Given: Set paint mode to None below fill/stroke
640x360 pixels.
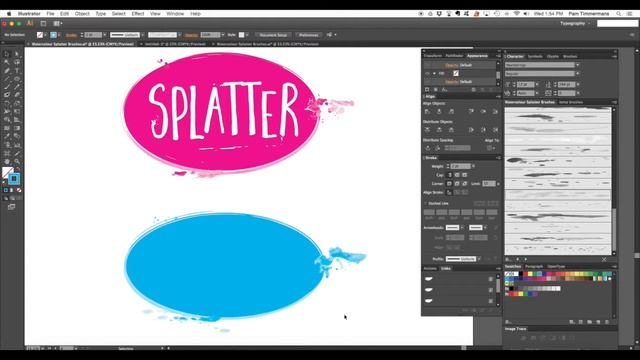Looking at the screenshot, I should [x=19, y=190].
